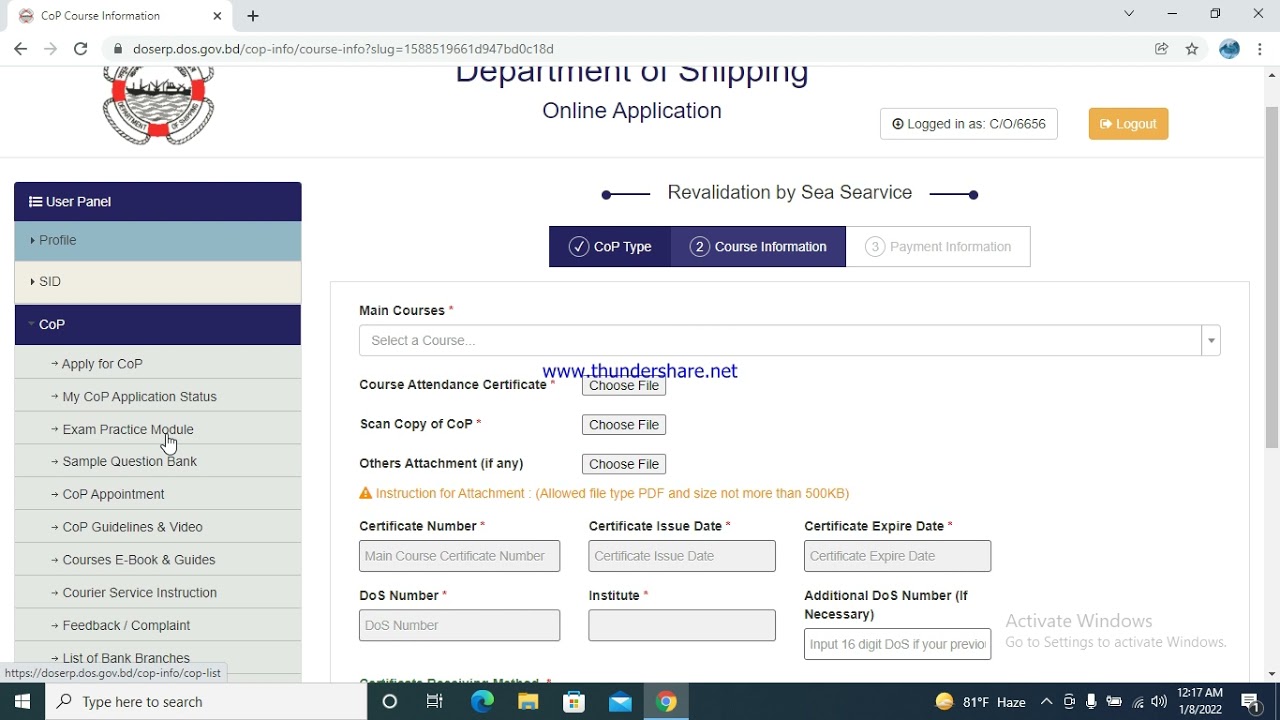Bookmark this page with star icon

[x=1192, y=48]
